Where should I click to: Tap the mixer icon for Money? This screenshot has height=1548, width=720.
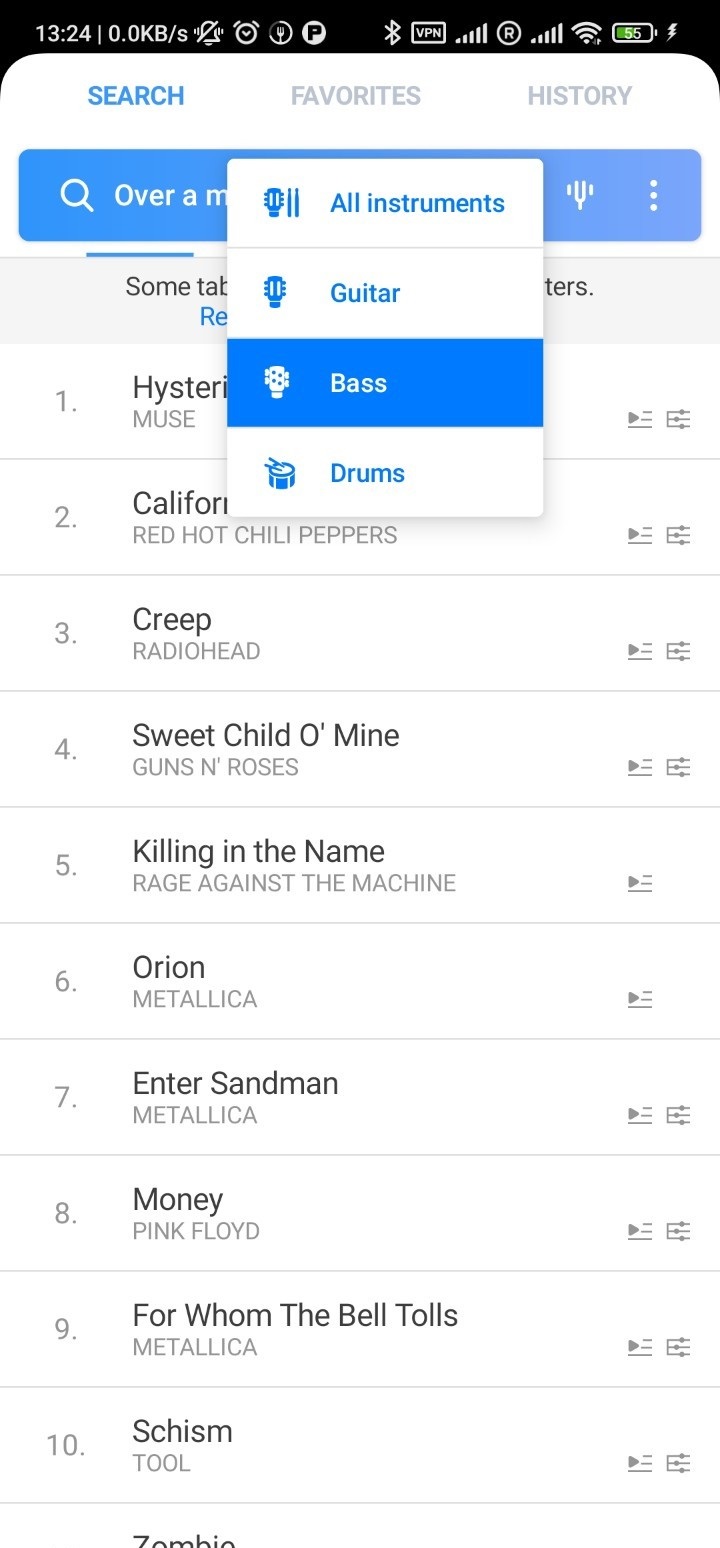[679, 1232]
